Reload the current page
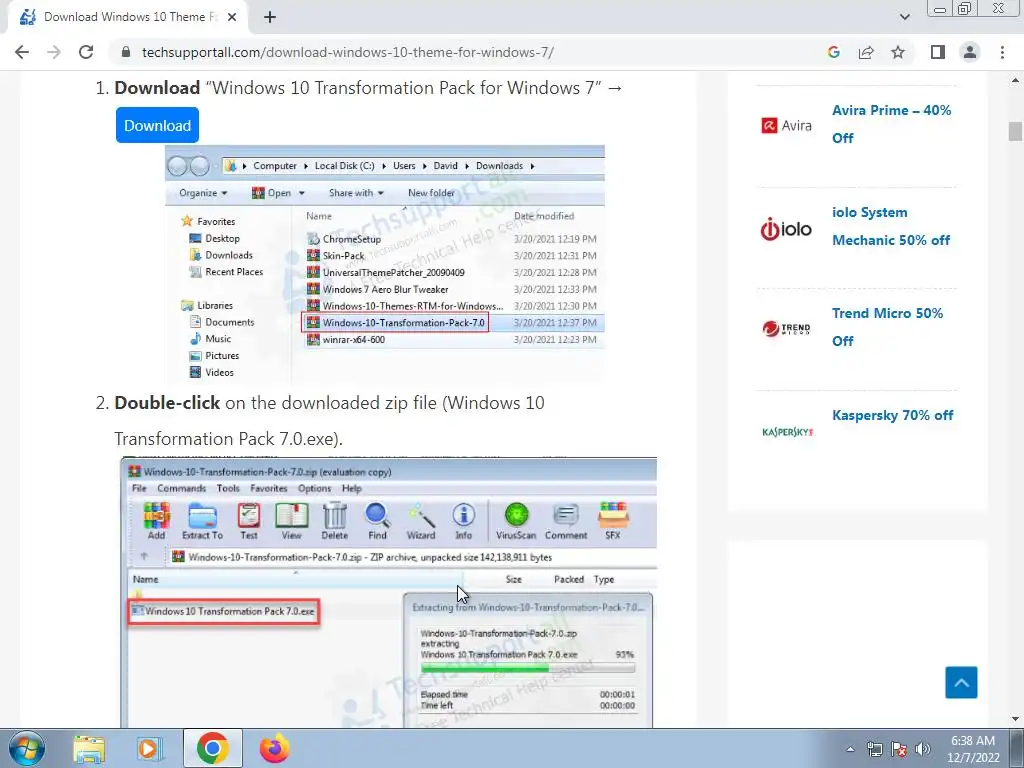This screenshot has height=768, width=1024. 86,52
